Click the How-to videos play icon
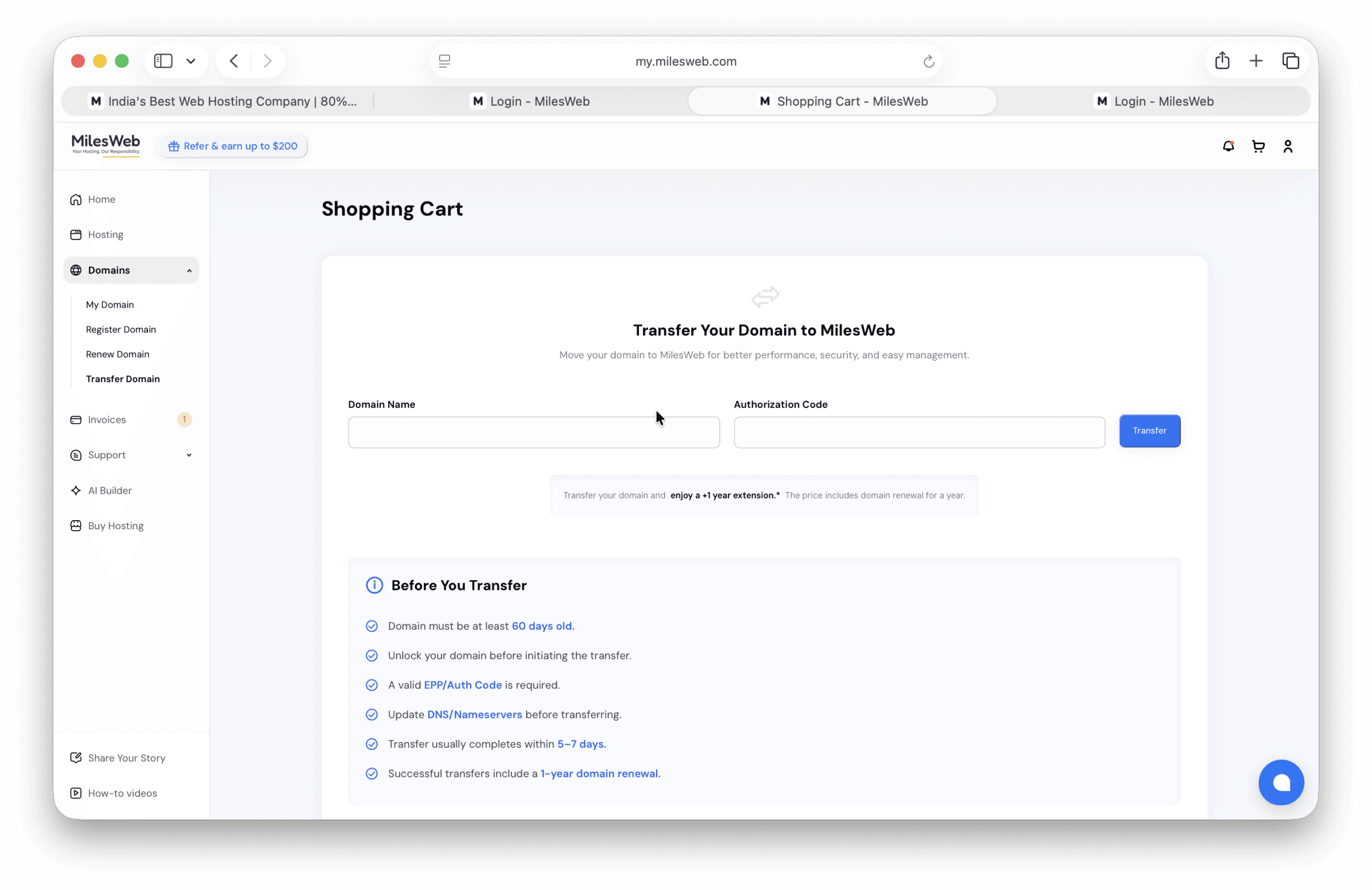 pyautogui.click(x=76, y=793)
